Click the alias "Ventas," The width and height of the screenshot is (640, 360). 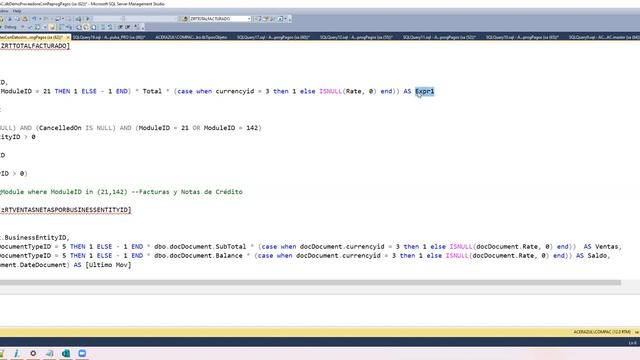(608, 247)
